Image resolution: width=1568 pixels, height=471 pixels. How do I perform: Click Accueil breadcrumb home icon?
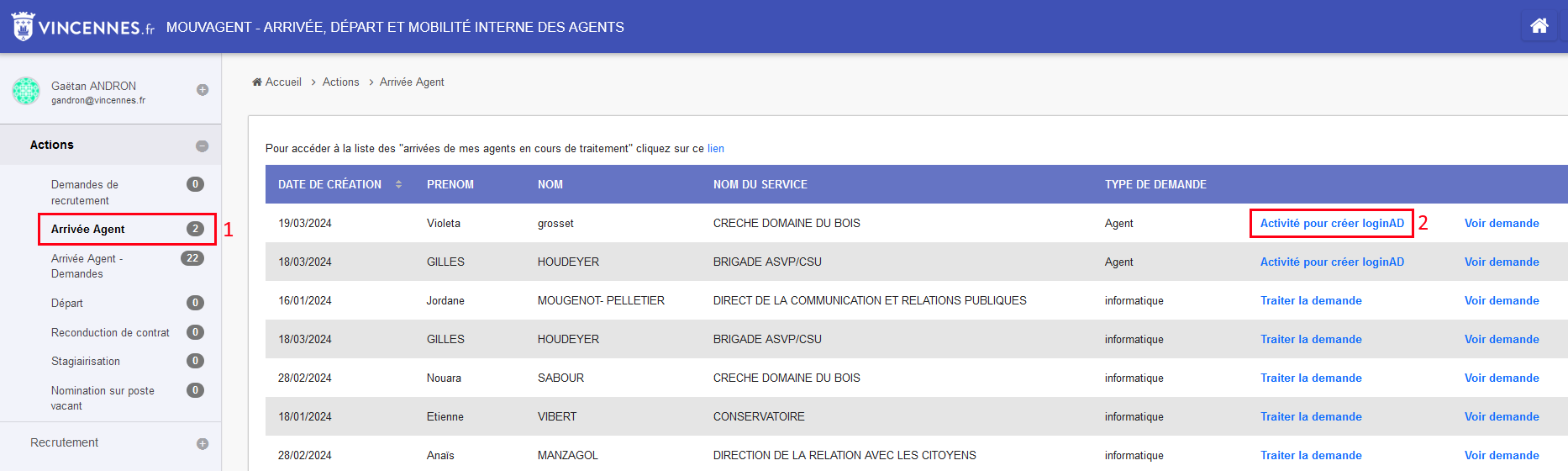click(x=257, y=82)
